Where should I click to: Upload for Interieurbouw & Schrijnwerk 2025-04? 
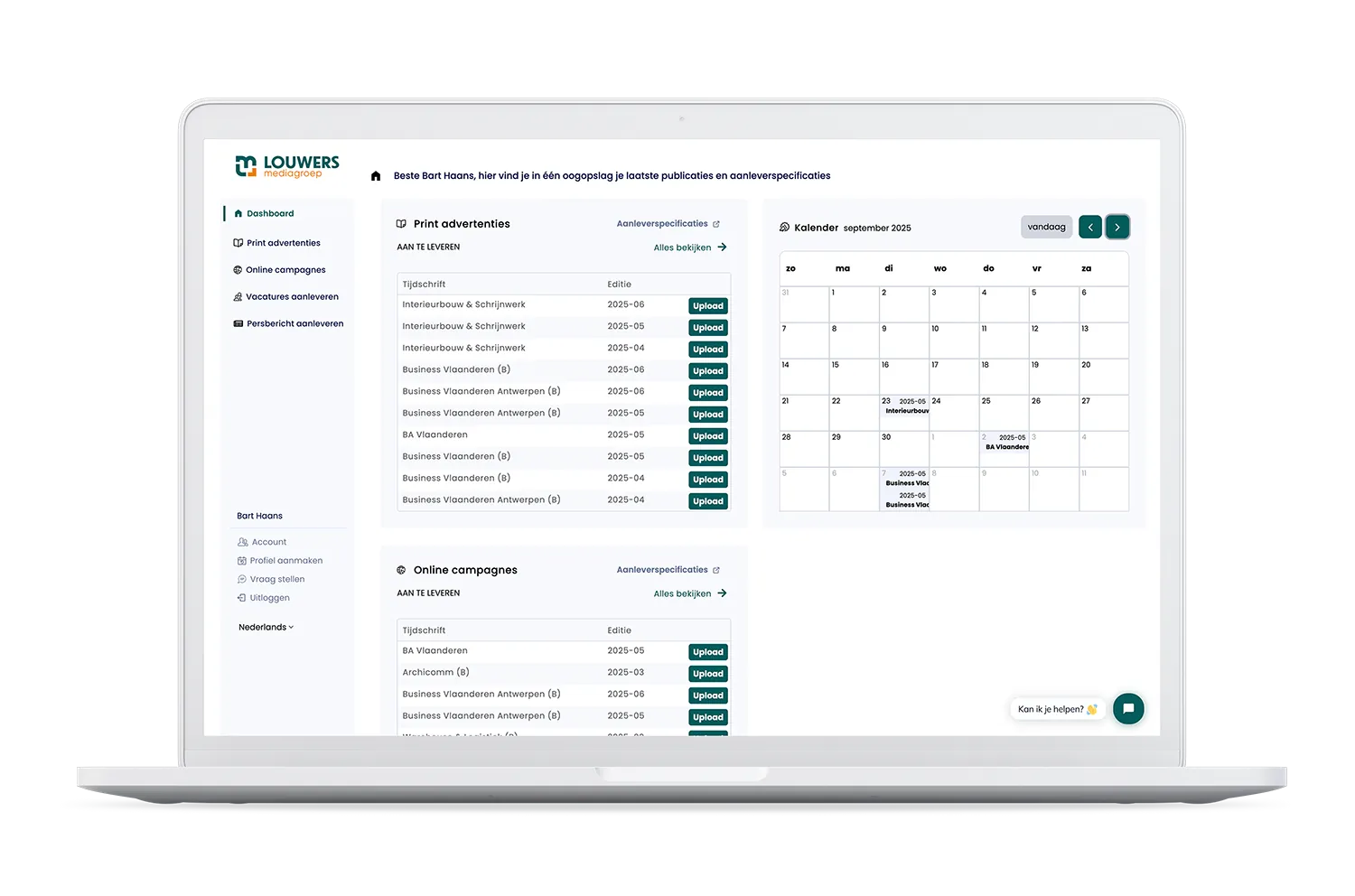pos(708,350)
